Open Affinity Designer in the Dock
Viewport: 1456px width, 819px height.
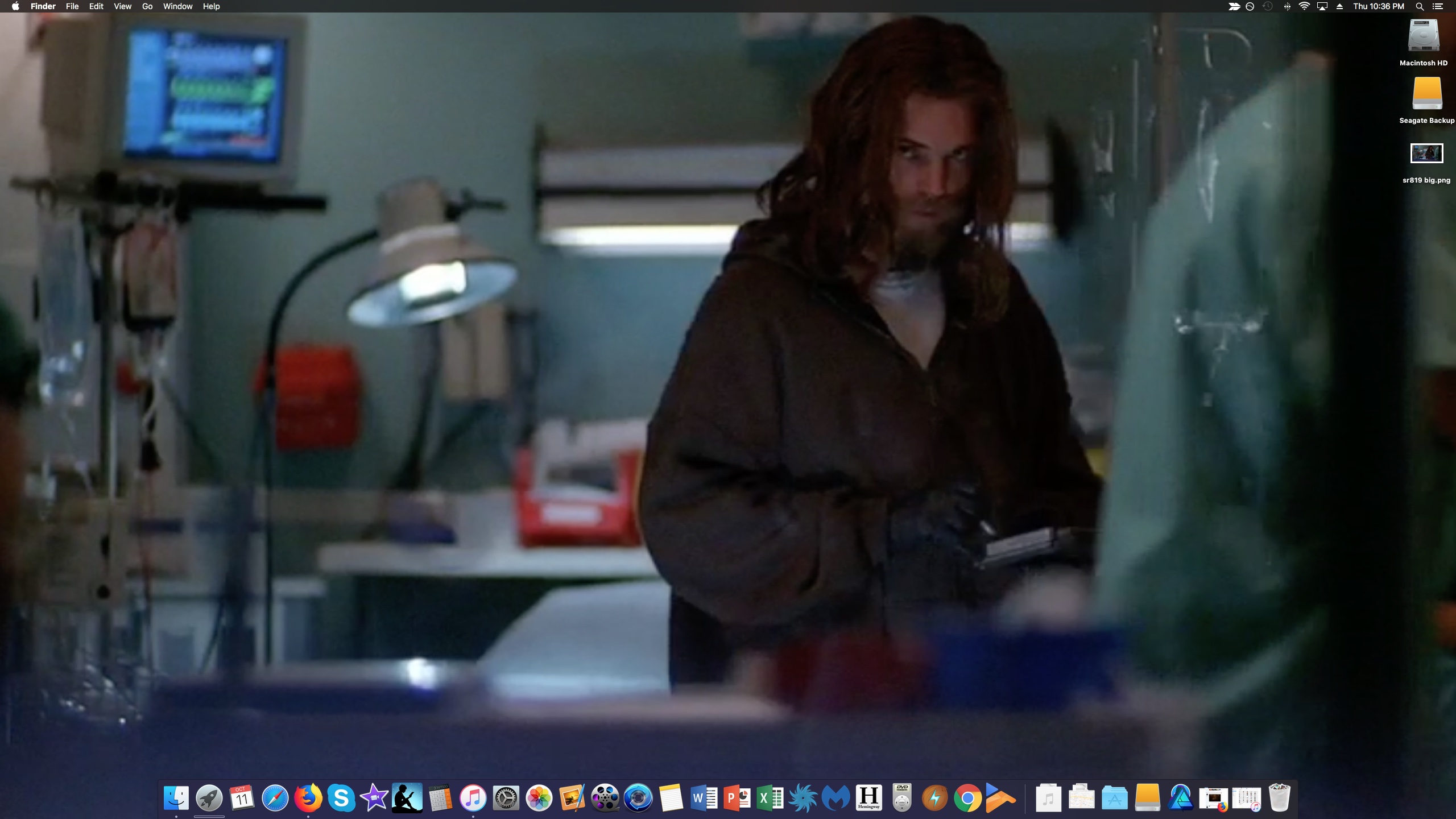point(1181,798)
